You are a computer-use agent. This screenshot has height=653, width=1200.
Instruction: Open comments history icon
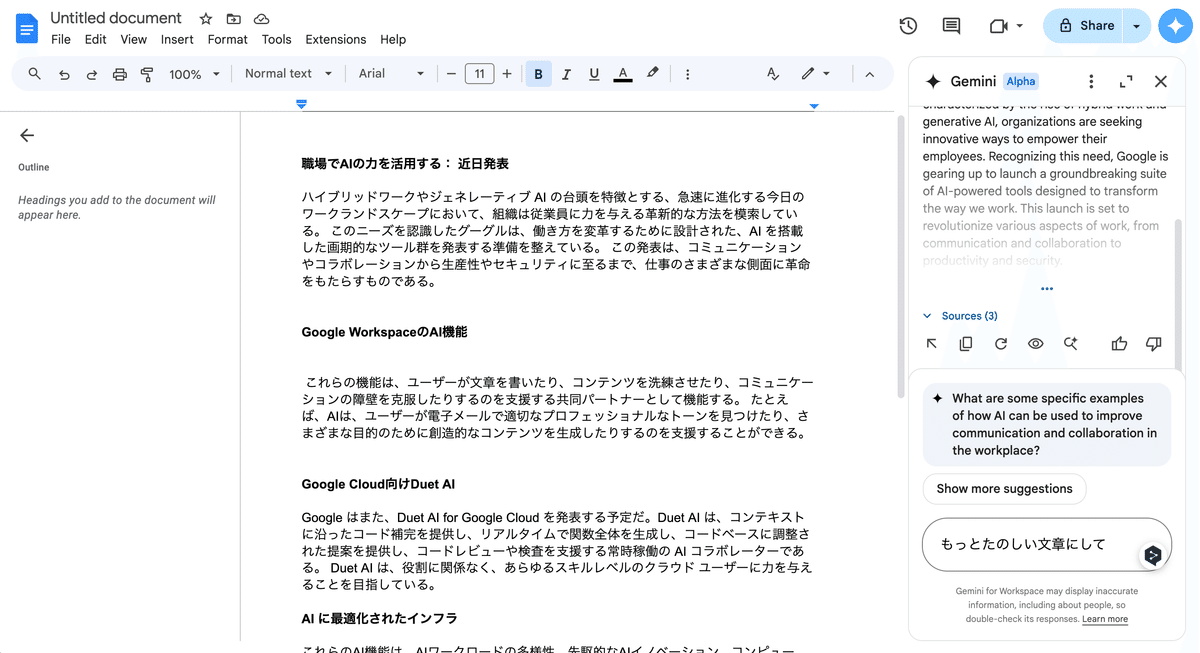(952, 26)
